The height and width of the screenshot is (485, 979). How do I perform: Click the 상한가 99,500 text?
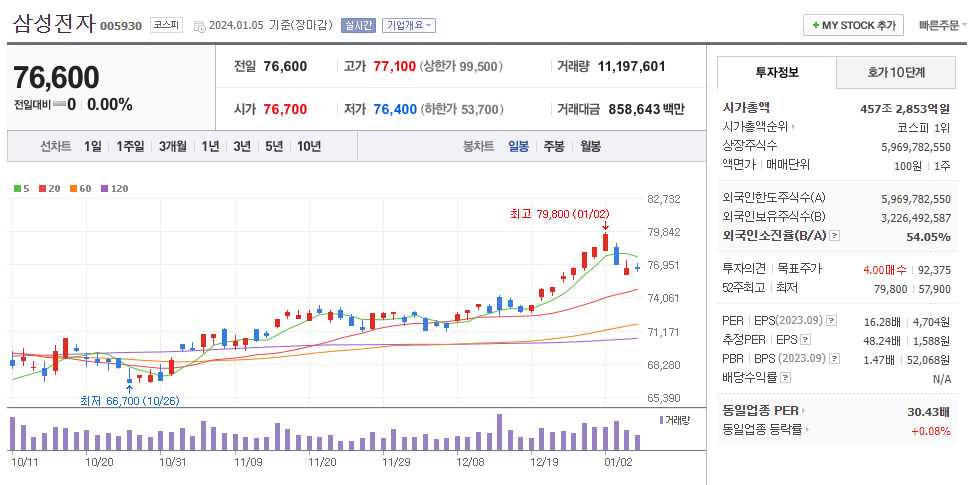(461, 66)
